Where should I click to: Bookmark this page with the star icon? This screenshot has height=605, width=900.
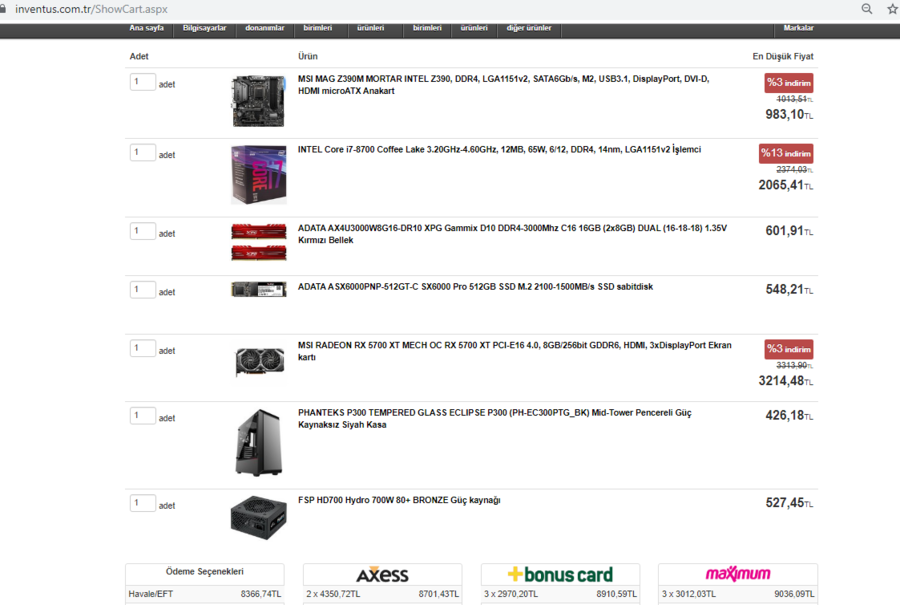(x=893, y=9)
